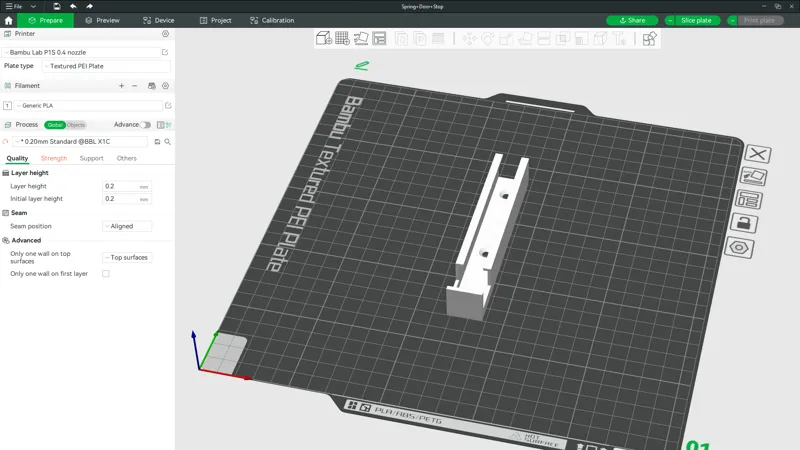
Task: Open the Generic PLA filament dropdown
Action: click(x=89, y=106)
